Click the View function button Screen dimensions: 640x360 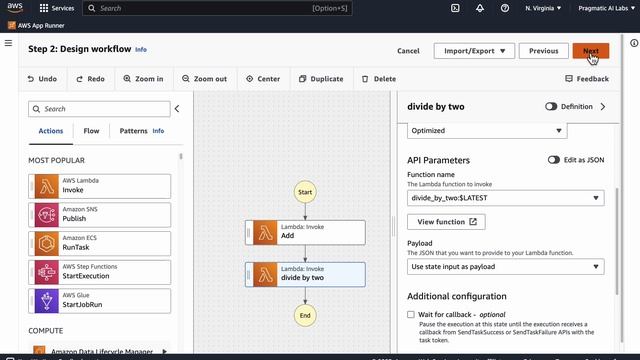coord(446,222)
